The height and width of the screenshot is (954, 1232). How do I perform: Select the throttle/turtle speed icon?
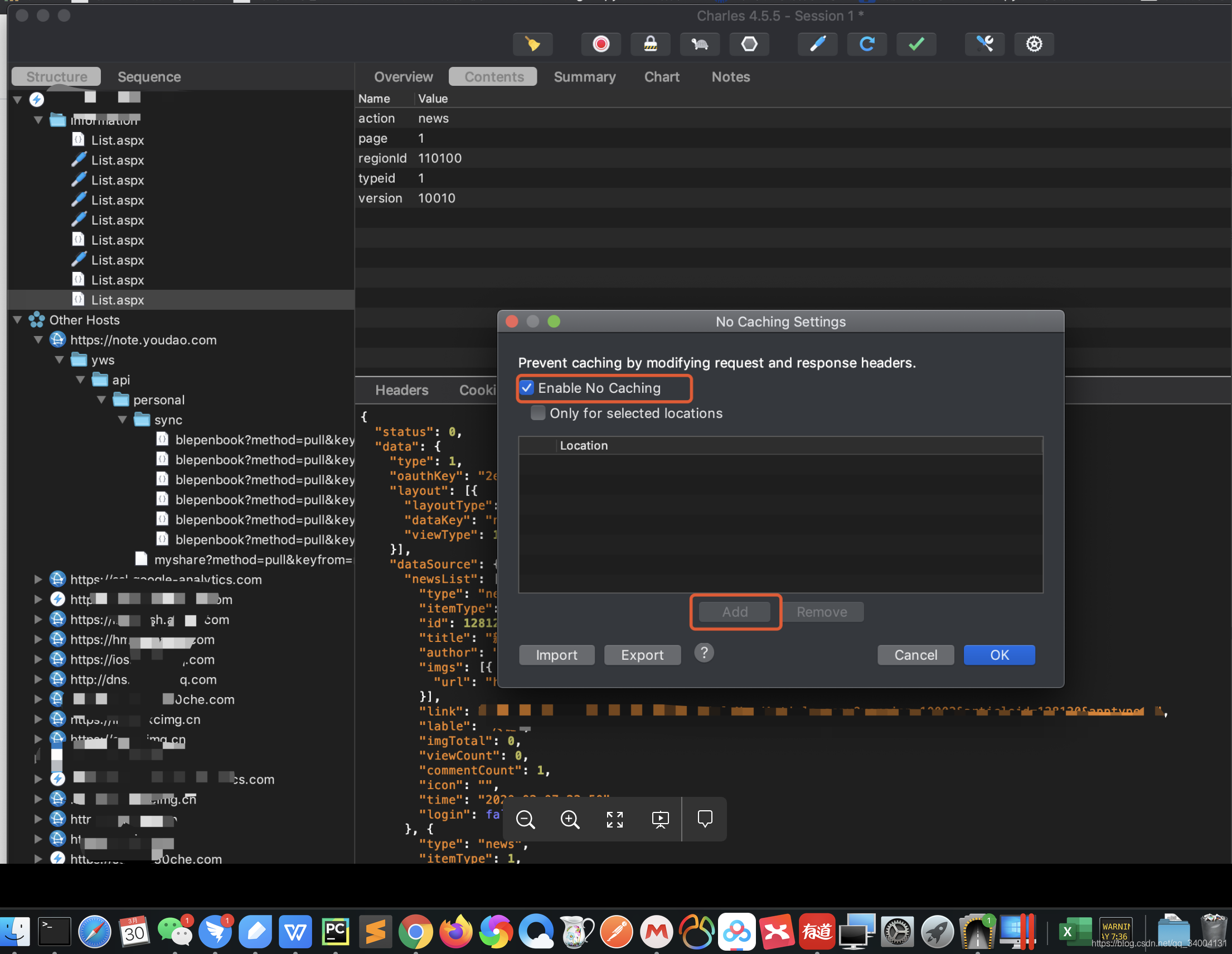click(x=700, y=44)
